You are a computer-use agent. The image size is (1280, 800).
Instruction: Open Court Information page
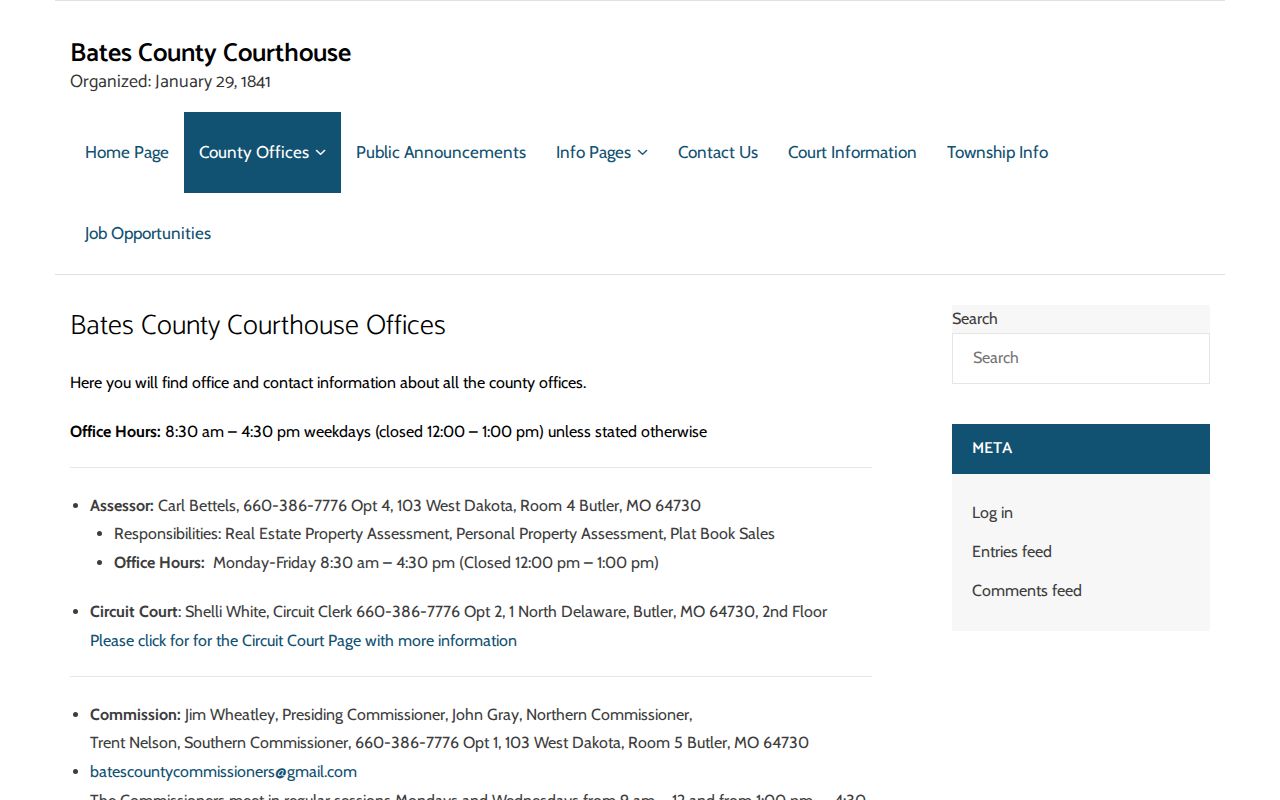click(852, 152)
